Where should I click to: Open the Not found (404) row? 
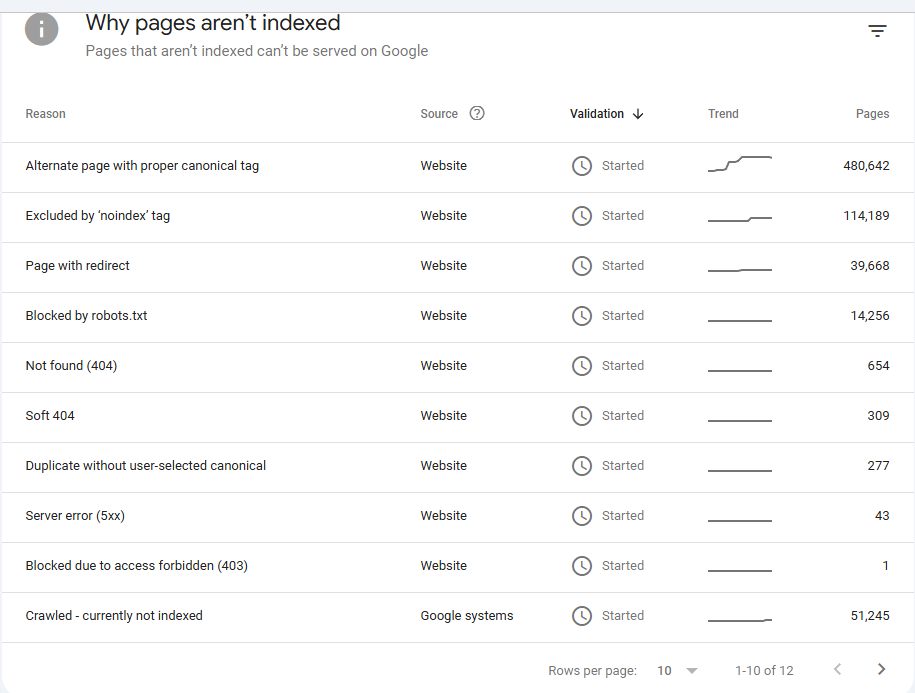(71, 366)
